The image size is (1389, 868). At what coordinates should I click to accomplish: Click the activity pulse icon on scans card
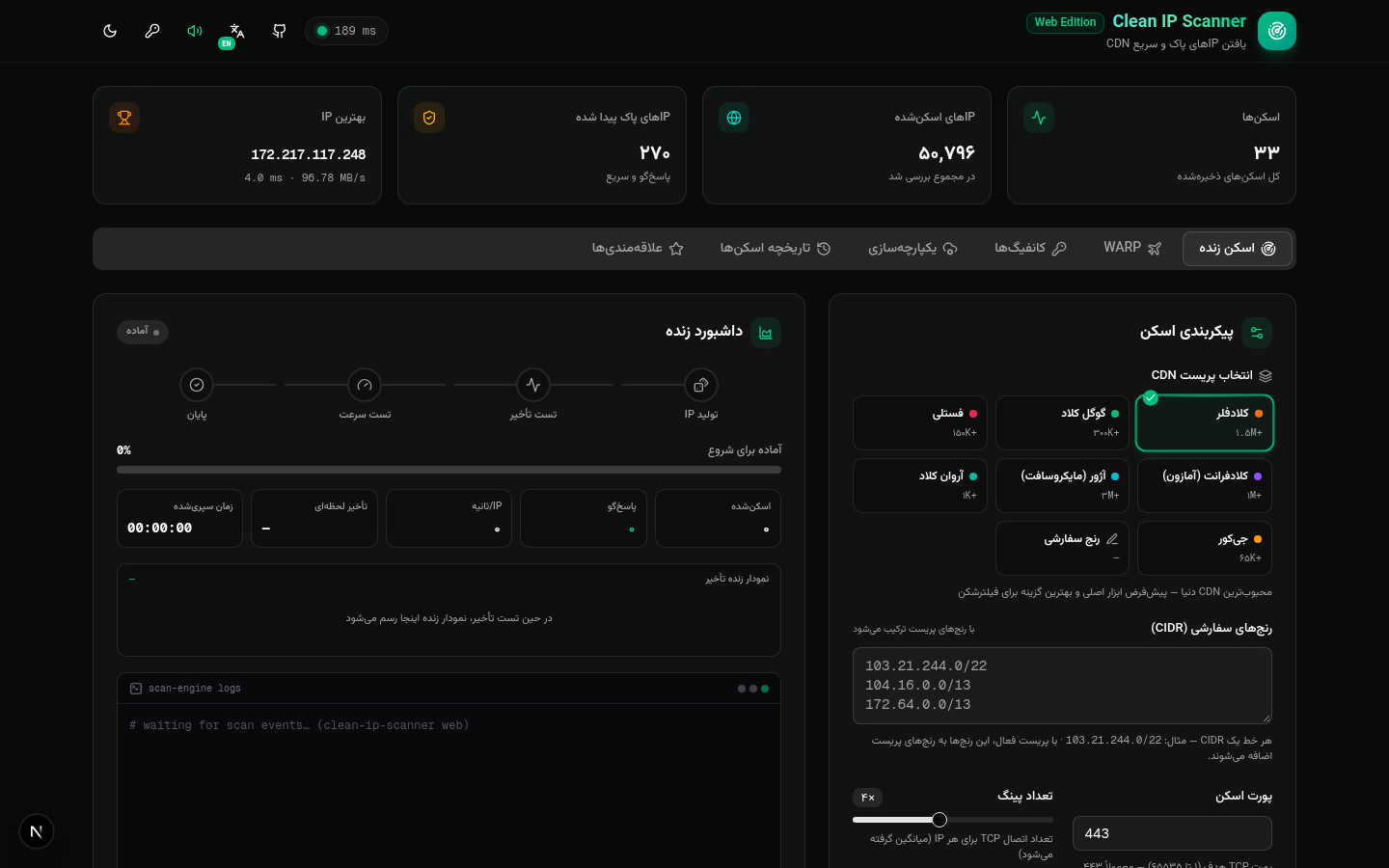(1039, 118)
